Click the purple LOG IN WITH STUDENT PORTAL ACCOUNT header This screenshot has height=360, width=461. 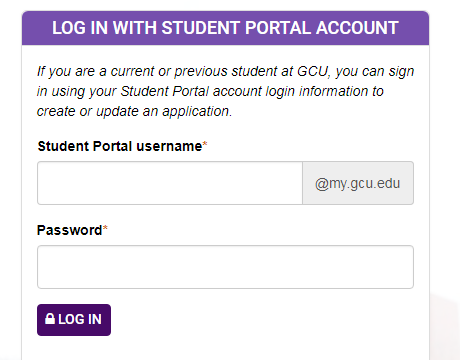point(225,28)
